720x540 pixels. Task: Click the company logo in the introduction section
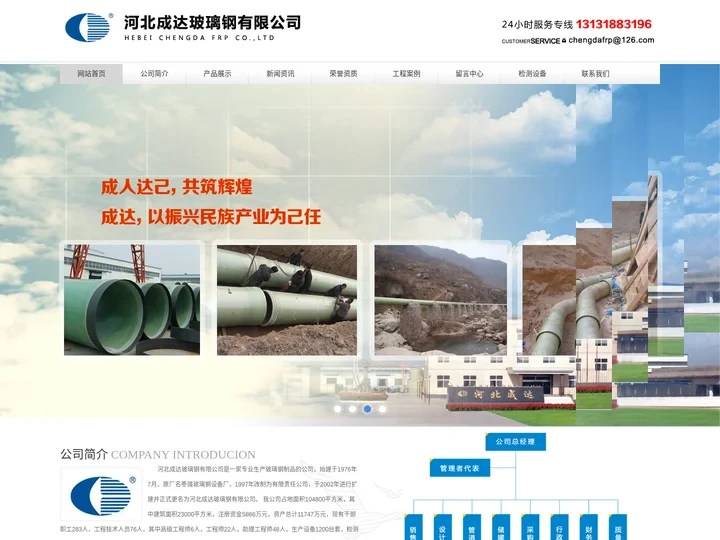point(101,494)
